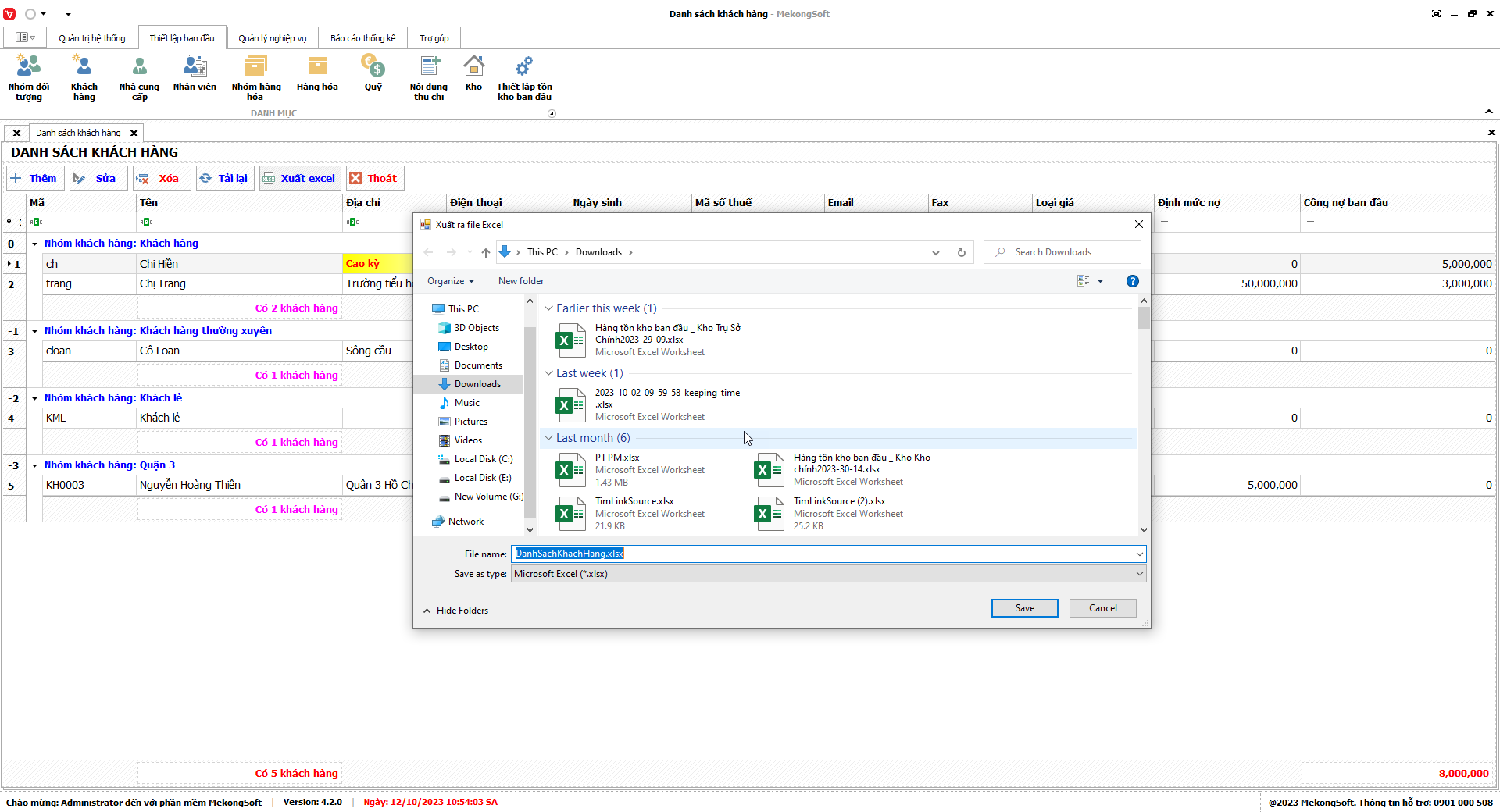Collapse the Last month file group

click(549, 438)
